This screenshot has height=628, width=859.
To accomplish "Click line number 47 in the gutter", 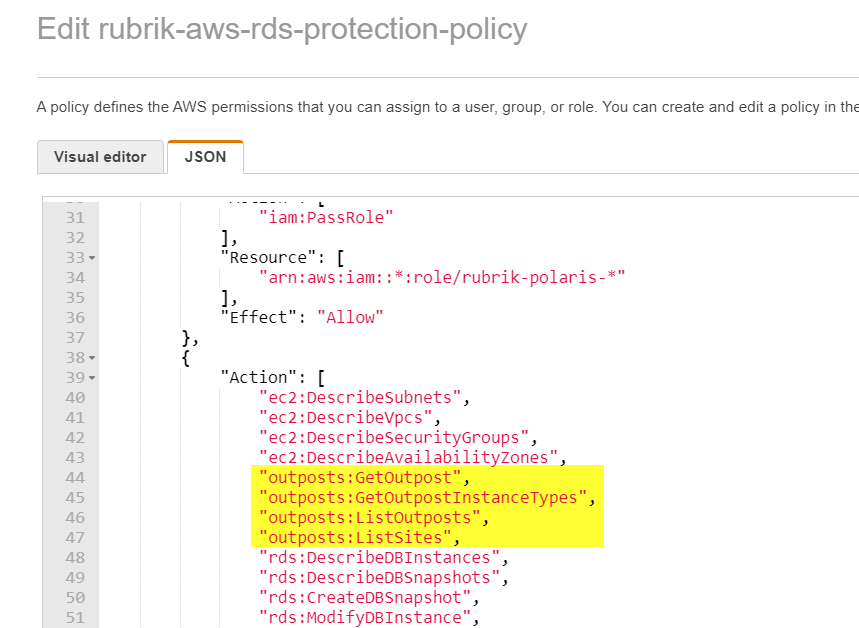I will 76,538.
